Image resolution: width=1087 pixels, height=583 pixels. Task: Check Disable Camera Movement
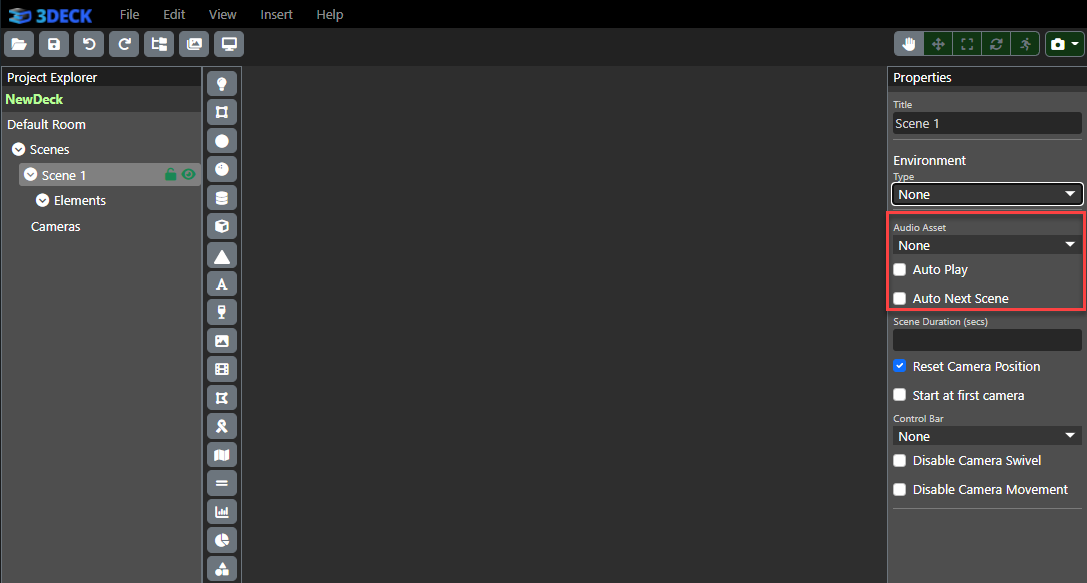(x=900, y=490)
